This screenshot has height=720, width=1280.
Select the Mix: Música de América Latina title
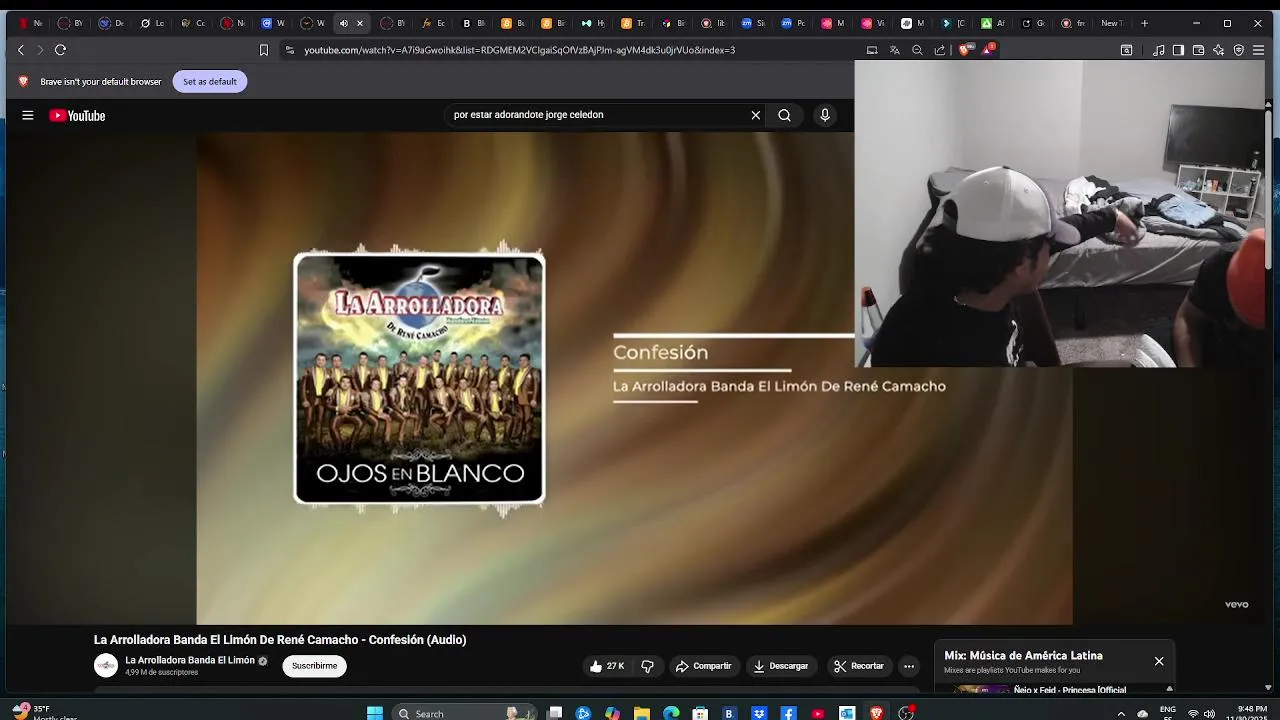(x=1023, y=656)
